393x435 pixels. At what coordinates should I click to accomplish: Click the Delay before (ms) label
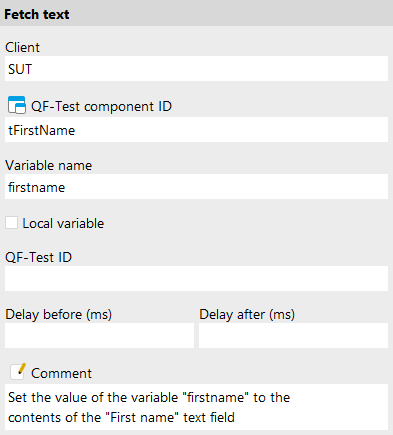point(59,314)
